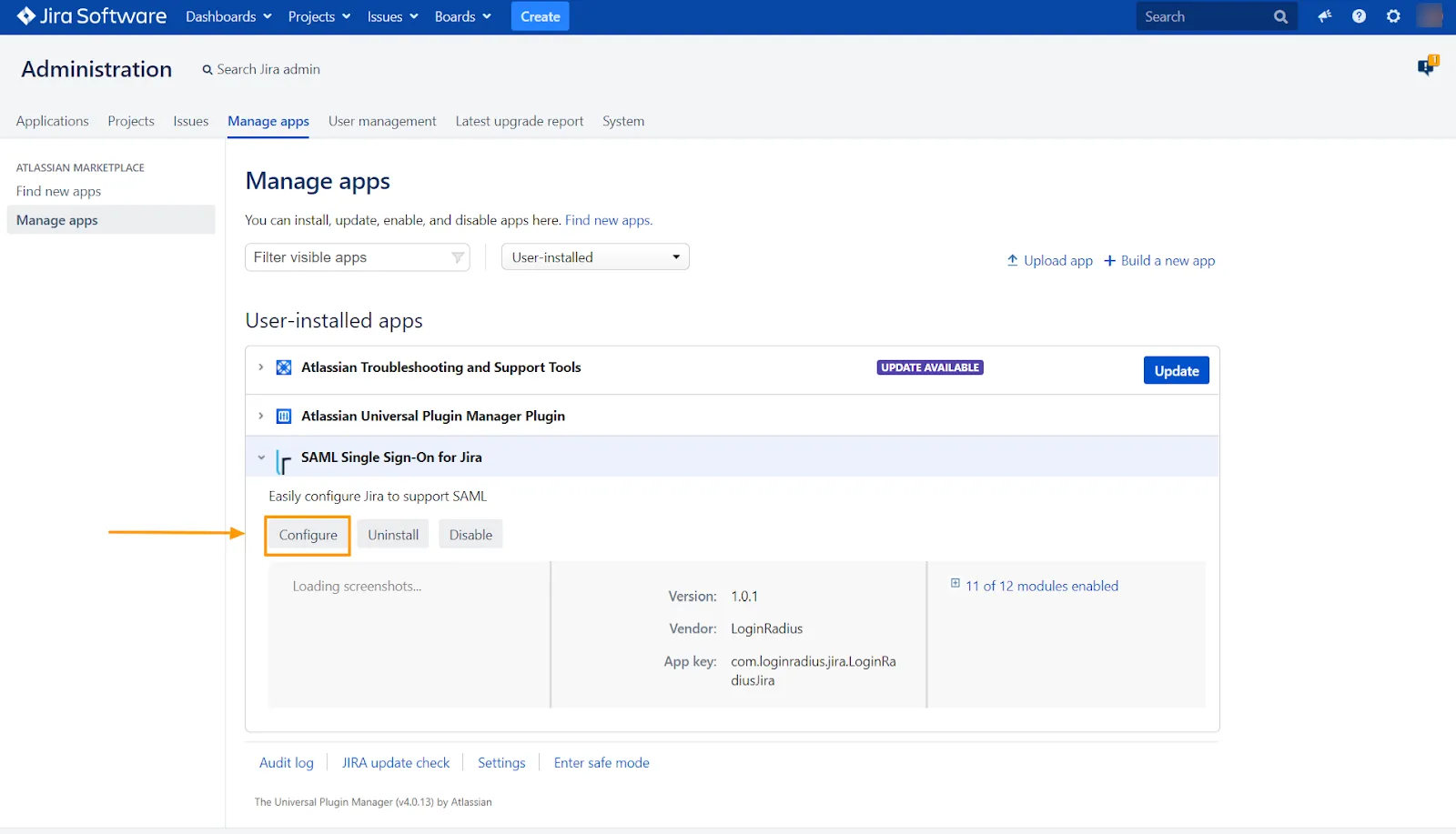Switch to the User management tab

[x=382, y=121]
